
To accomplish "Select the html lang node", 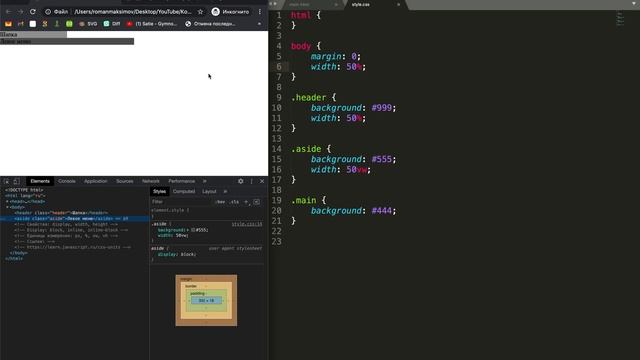I will pos(24,196).
